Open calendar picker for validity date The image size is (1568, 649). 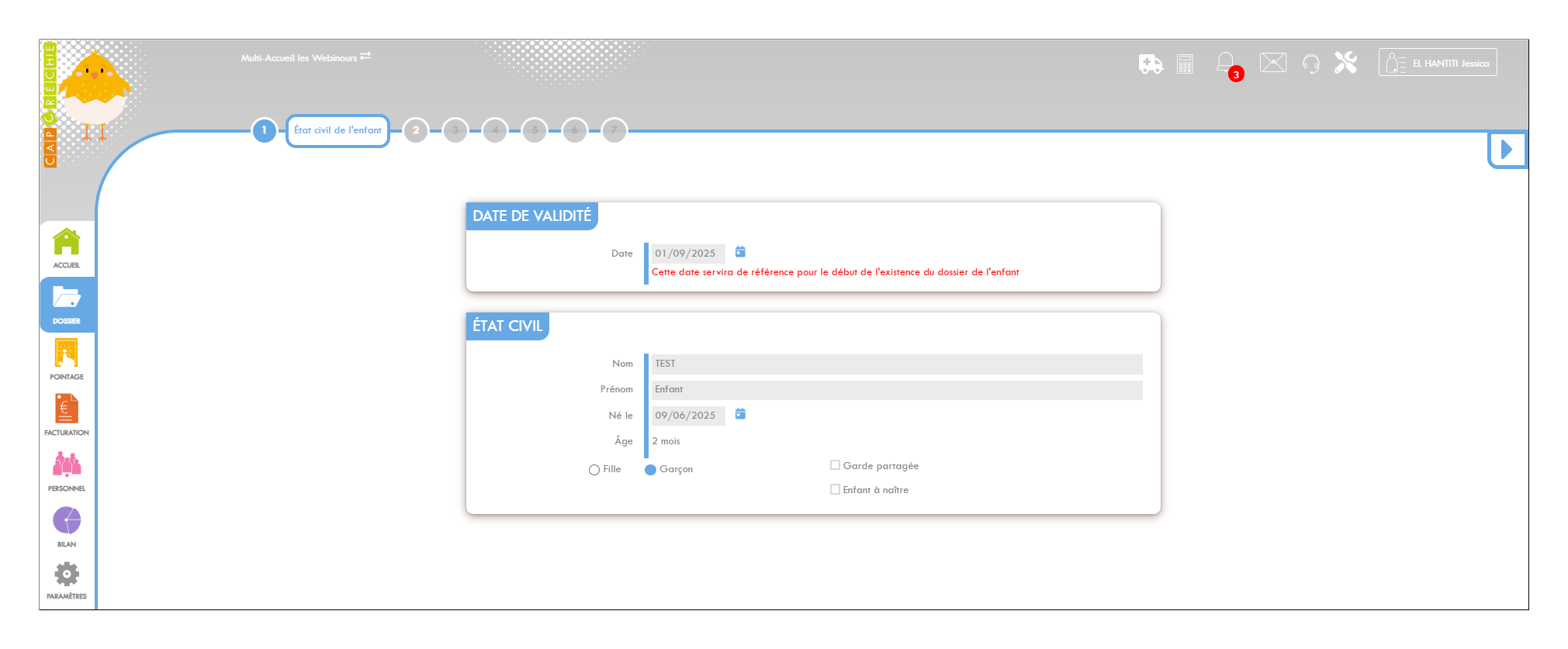pos(740,252)
